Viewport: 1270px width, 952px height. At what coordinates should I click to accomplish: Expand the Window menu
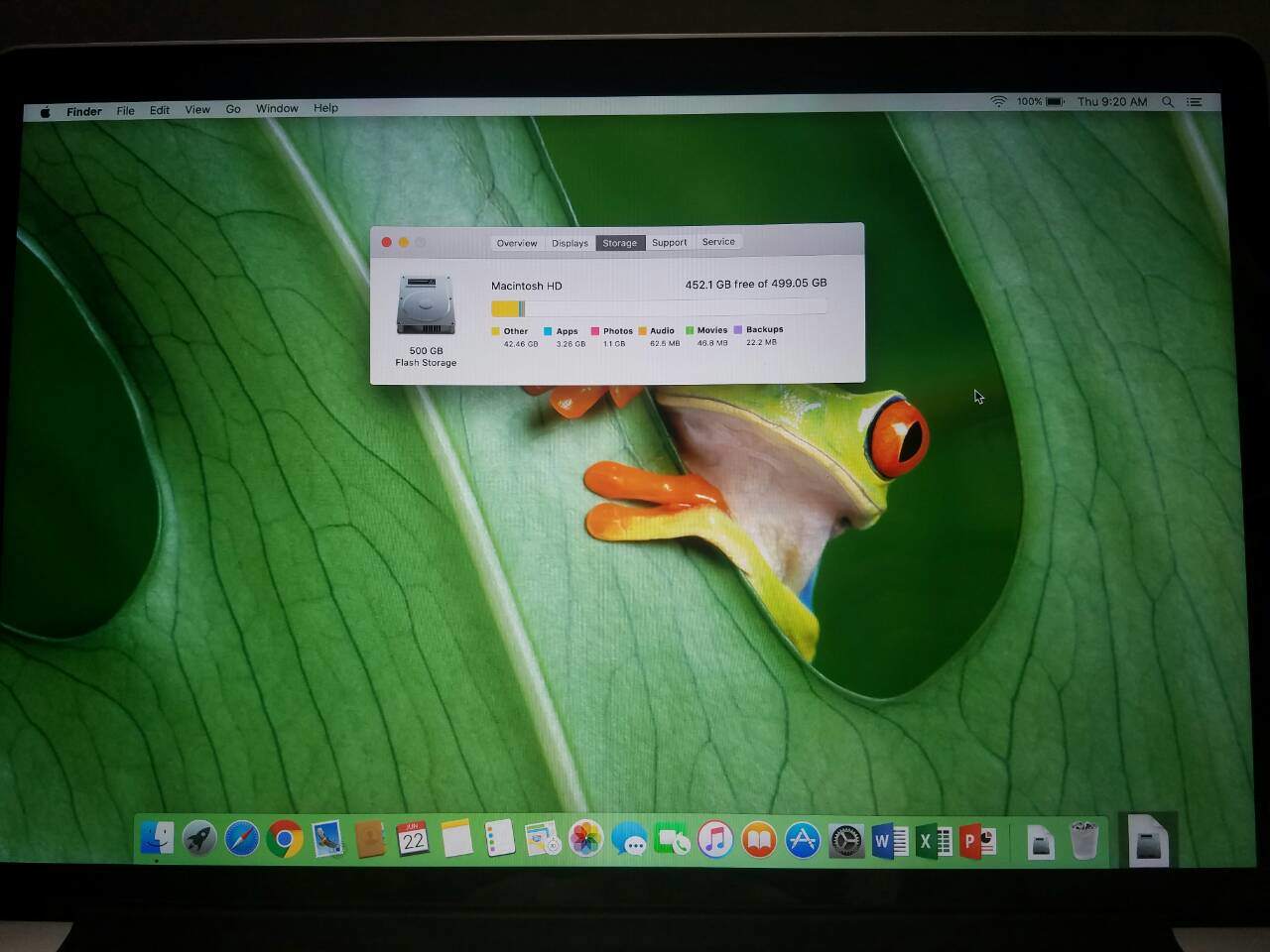[x=277, y=108]
